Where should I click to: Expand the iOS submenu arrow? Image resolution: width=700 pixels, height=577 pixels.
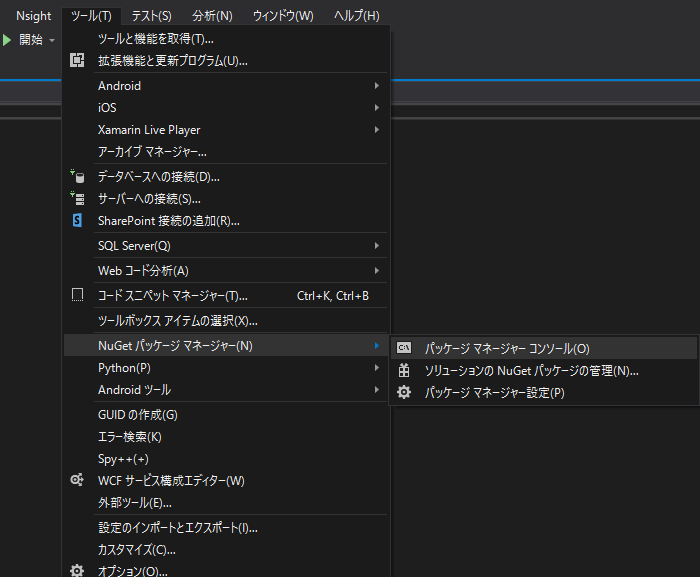(377, 107)
